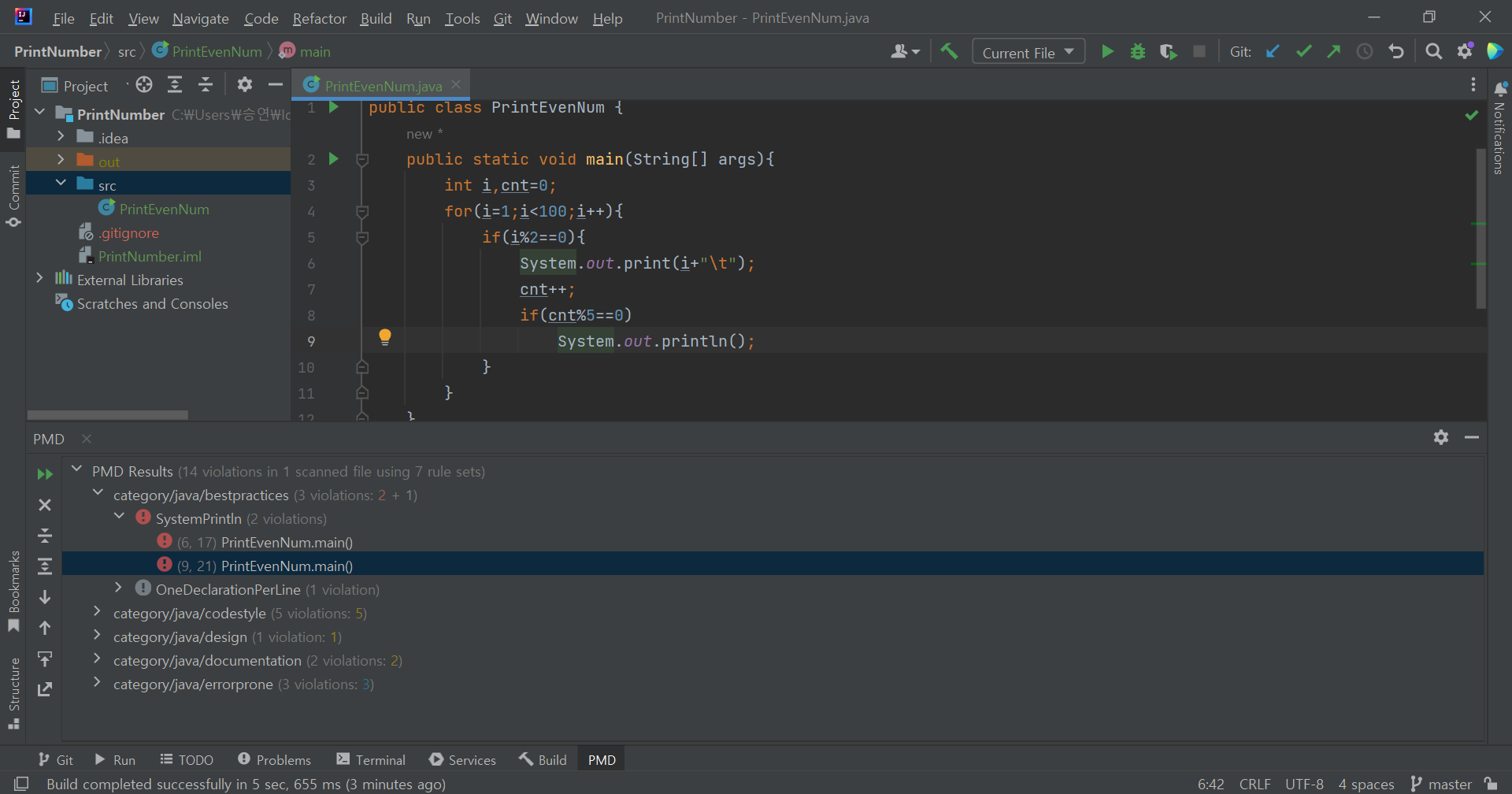
Task: Toggle tool window bars button bottom-left
Action: coord(21,784)
